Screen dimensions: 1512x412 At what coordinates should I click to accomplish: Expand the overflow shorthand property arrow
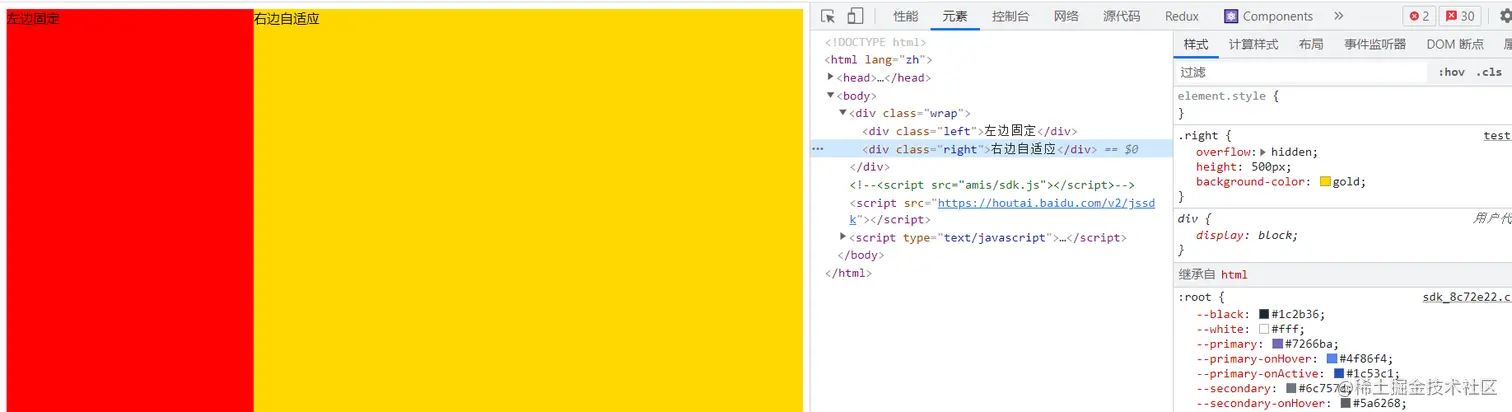click(1262, 152)
